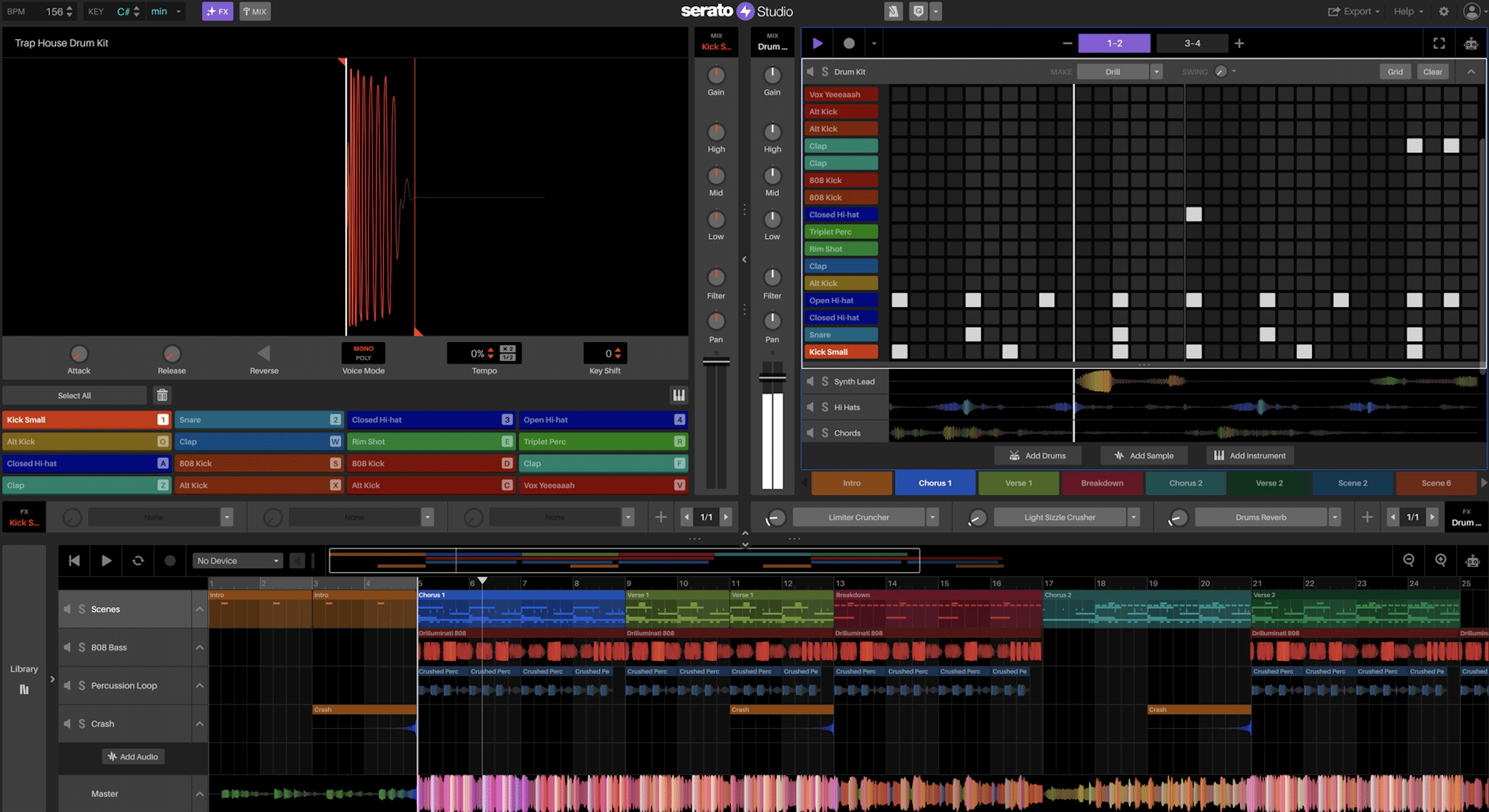Open the Library sidebar icon
Viewport: 1489px width, 812px height.
24,689
